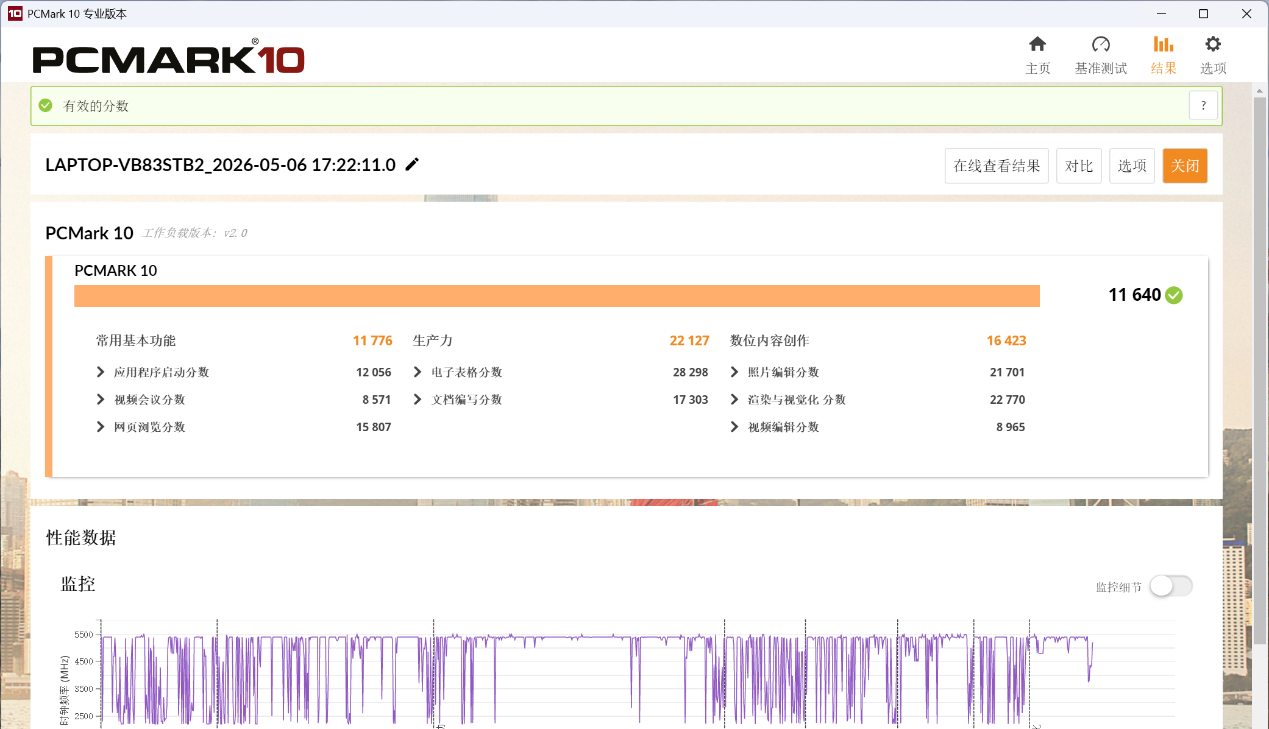Click the 28 298 spreadsheet score value

[690, 372]
